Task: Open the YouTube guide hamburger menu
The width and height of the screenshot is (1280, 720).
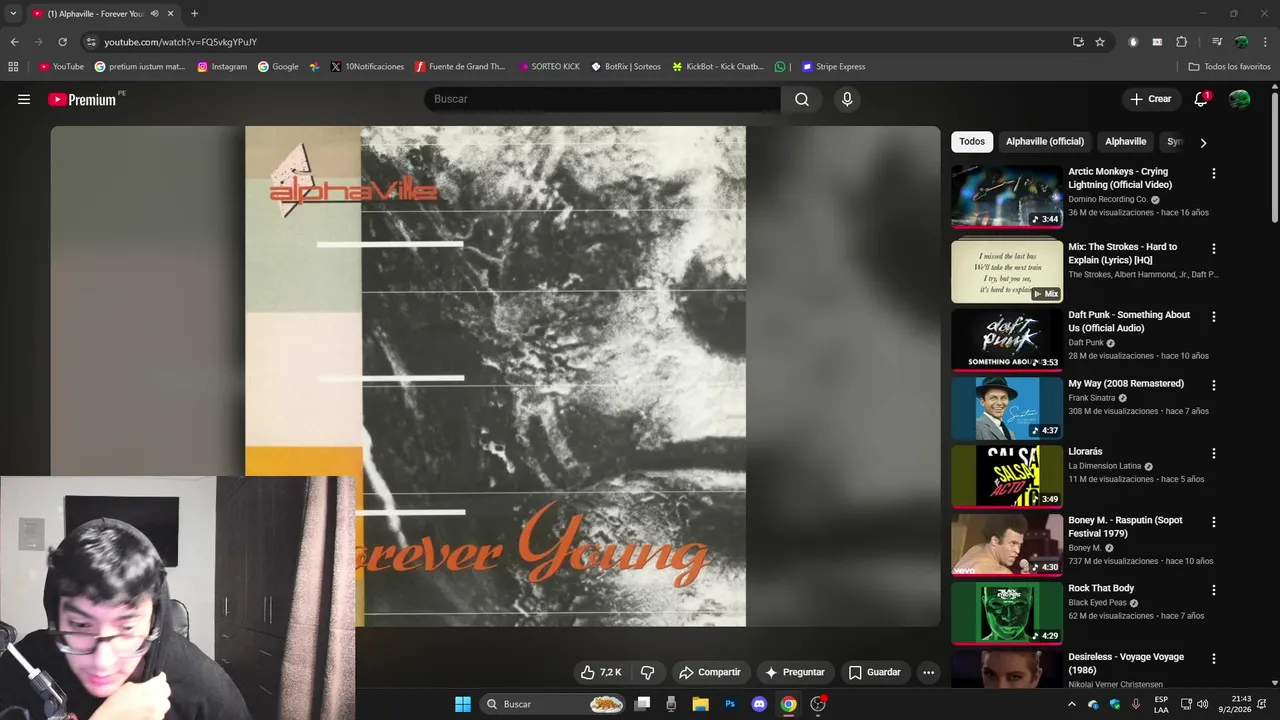Action: click(x=24, y=99)
